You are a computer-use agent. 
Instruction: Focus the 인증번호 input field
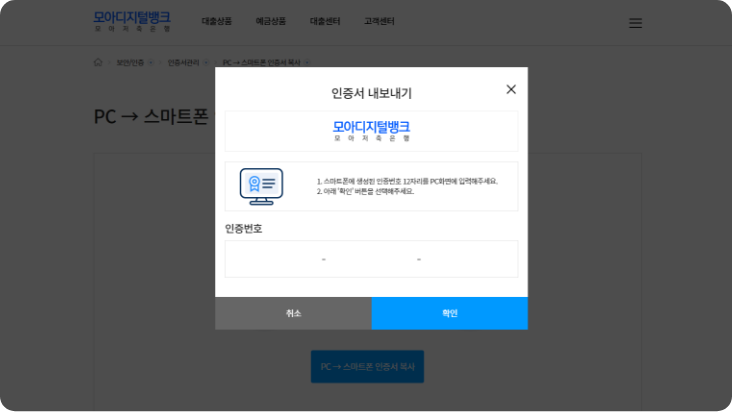coord(371,259)
